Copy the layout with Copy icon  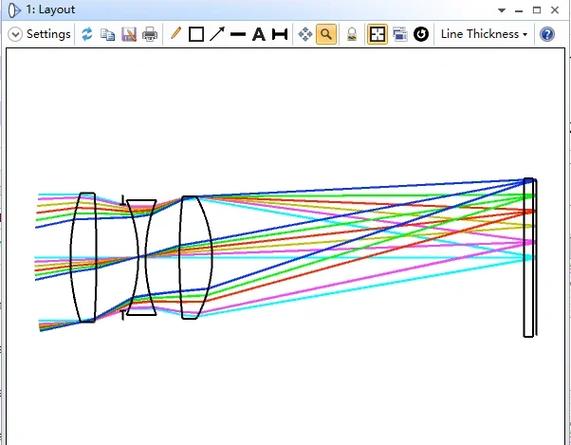pos(107,35)
